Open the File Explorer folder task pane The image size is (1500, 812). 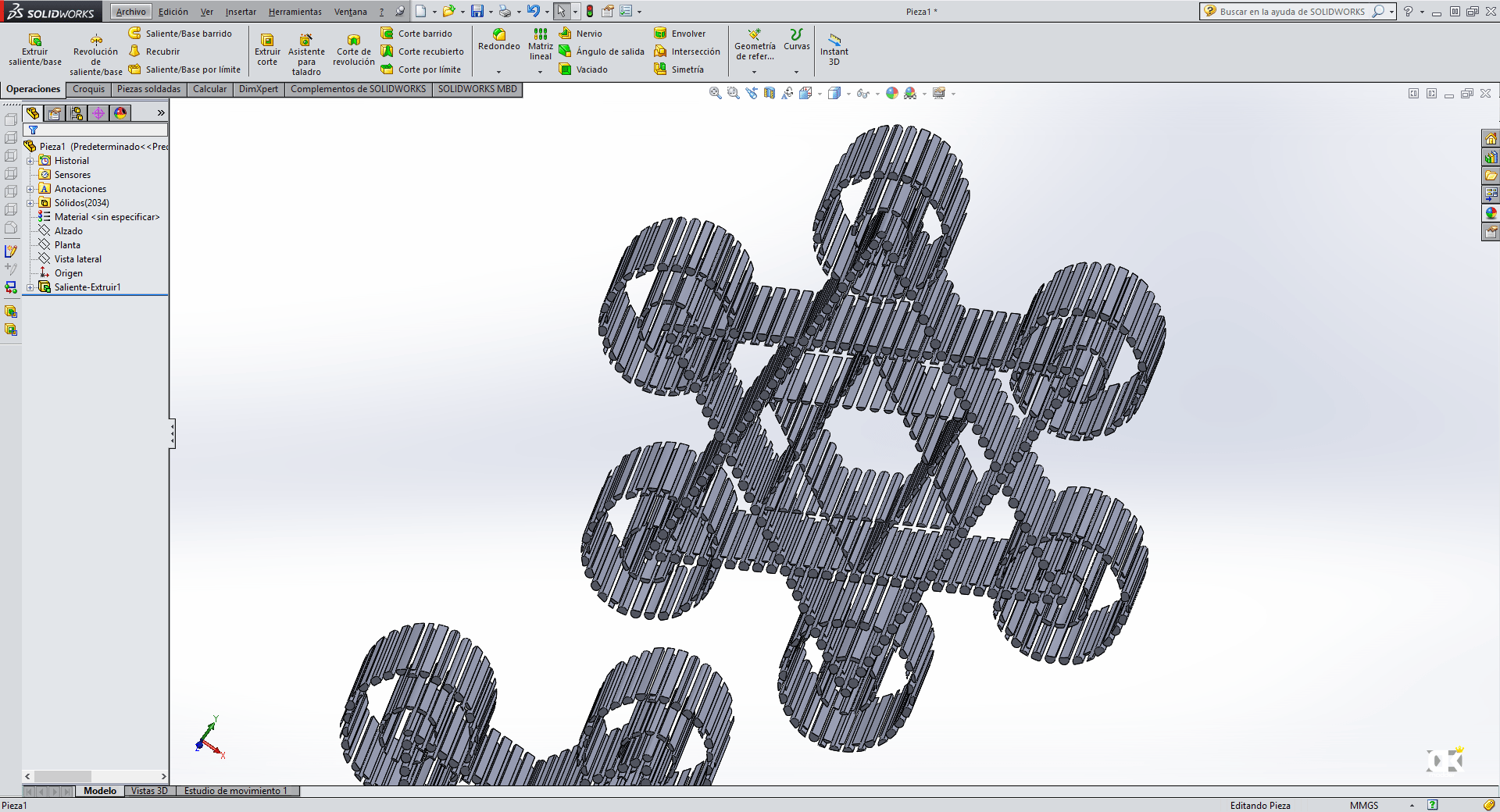pos(1491,176)
